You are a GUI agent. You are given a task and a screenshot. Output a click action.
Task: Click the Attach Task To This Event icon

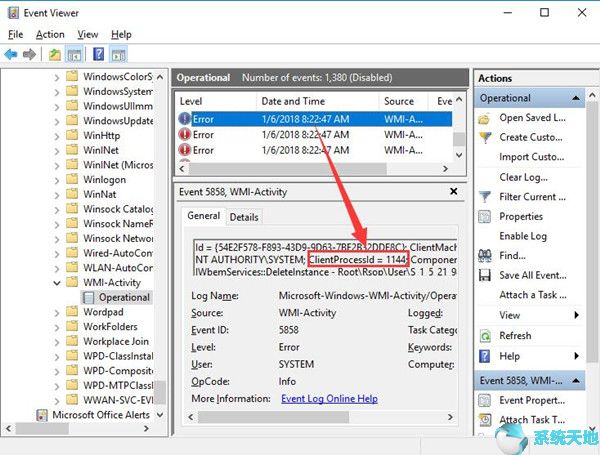click(485, 419)
